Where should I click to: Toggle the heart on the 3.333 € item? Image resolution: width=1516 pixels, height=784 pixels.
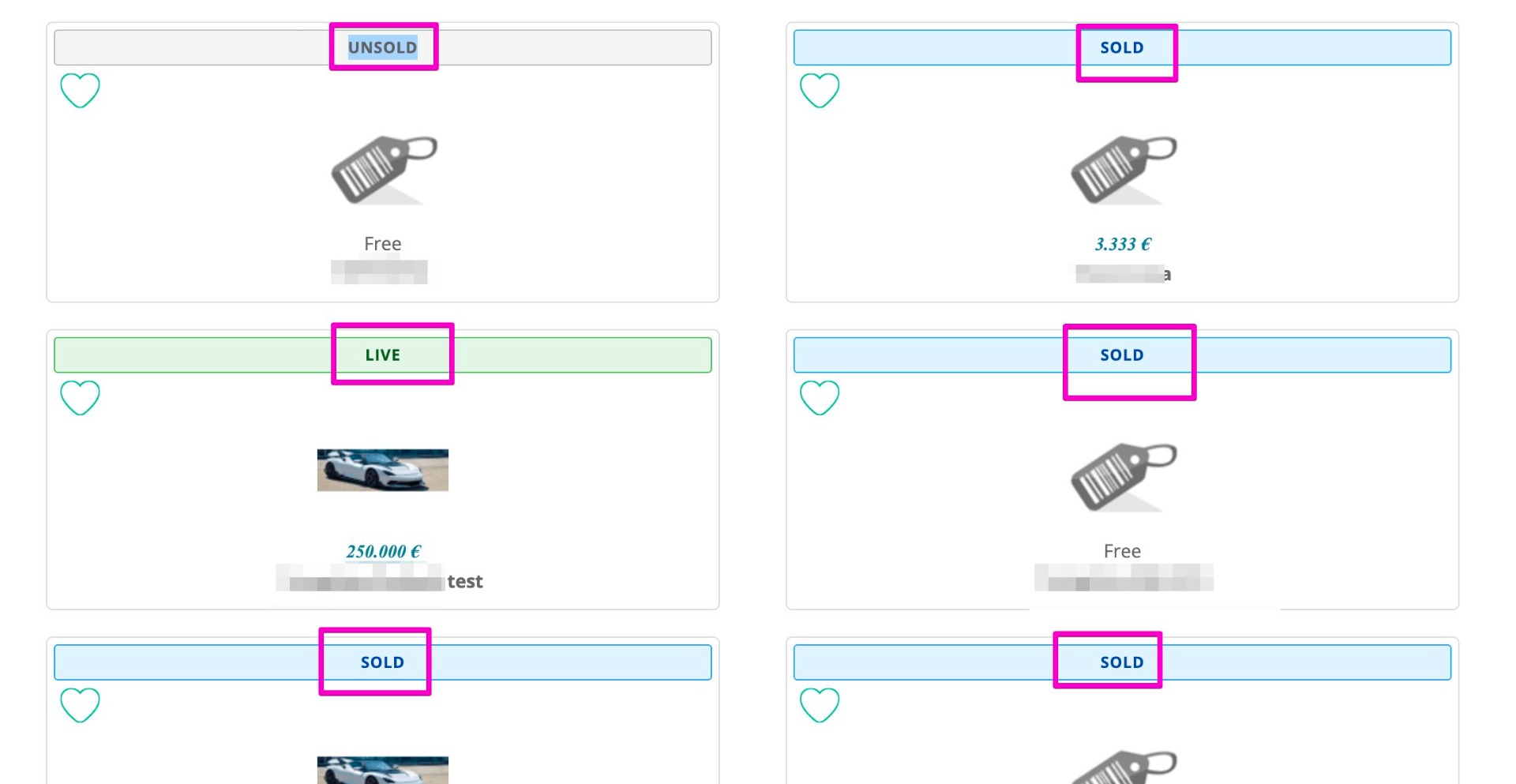click(x=819, y=90)
